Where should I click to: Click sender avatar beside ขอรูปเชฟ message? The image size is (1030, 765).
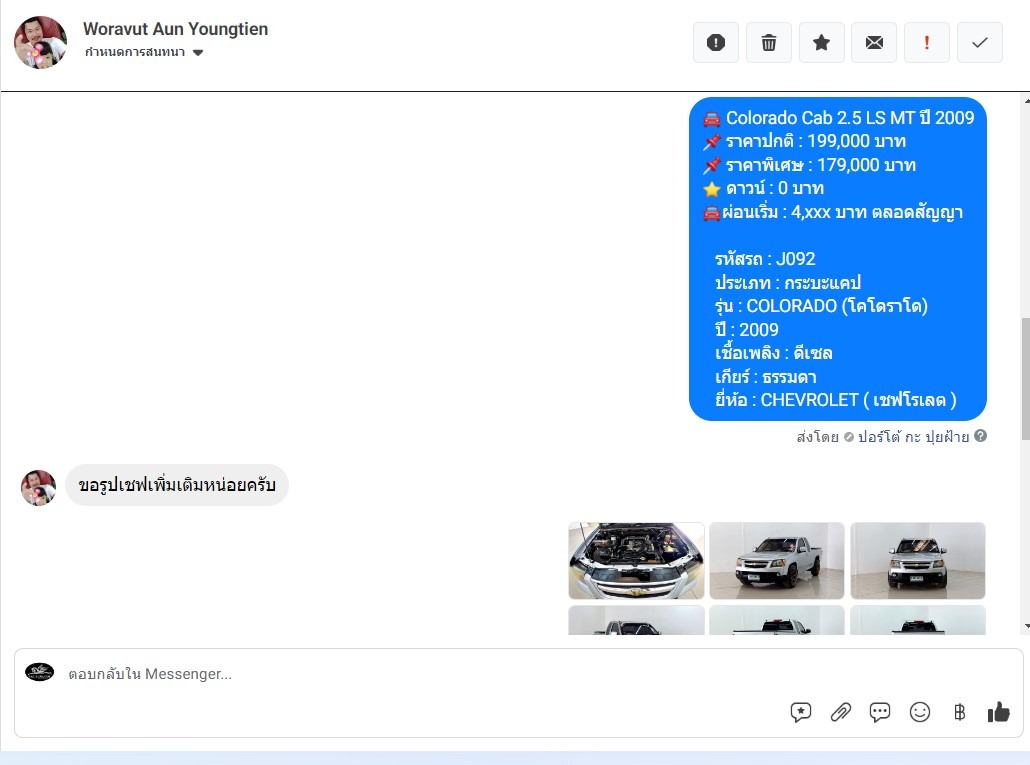coord(38,488)
